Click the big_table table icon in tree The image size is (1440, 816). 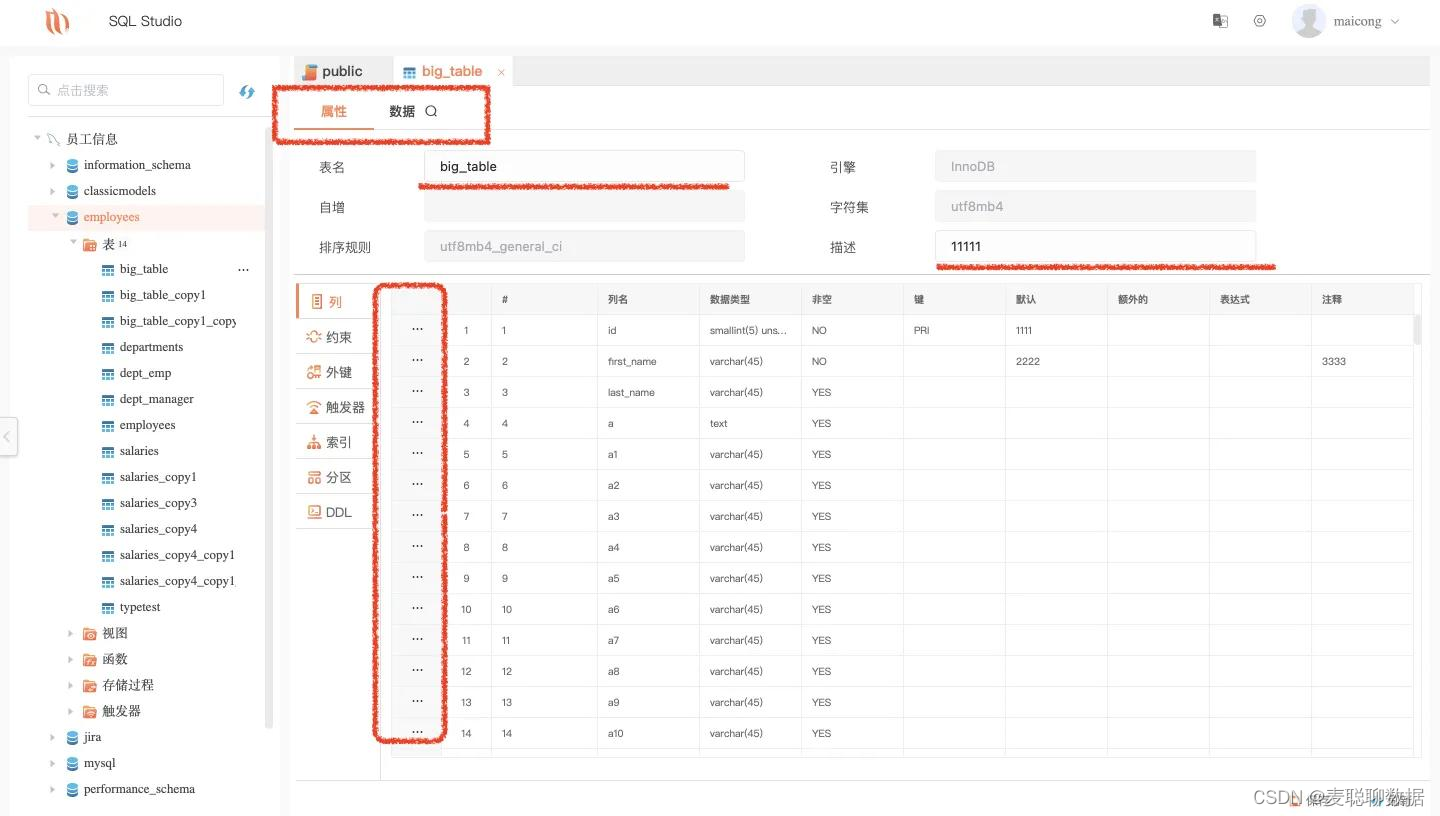[108, 269]
